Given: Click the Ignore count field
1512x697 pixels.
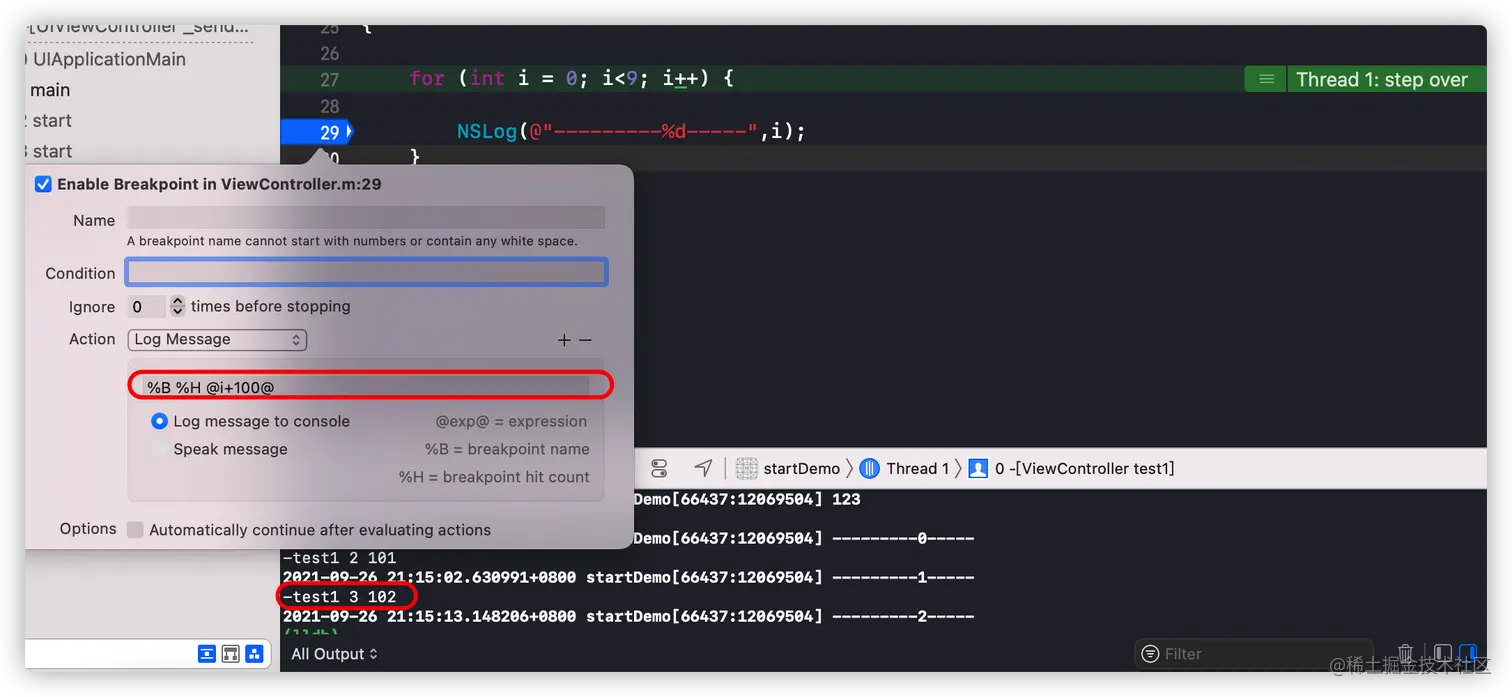Looking at the screenshot, I should pyautogui.click(x=146, y=306).
